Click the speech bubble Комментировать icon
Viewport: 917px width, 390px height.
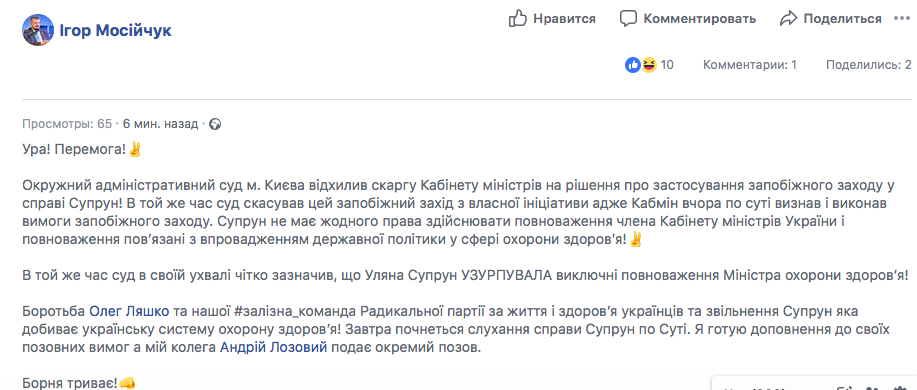628,19
